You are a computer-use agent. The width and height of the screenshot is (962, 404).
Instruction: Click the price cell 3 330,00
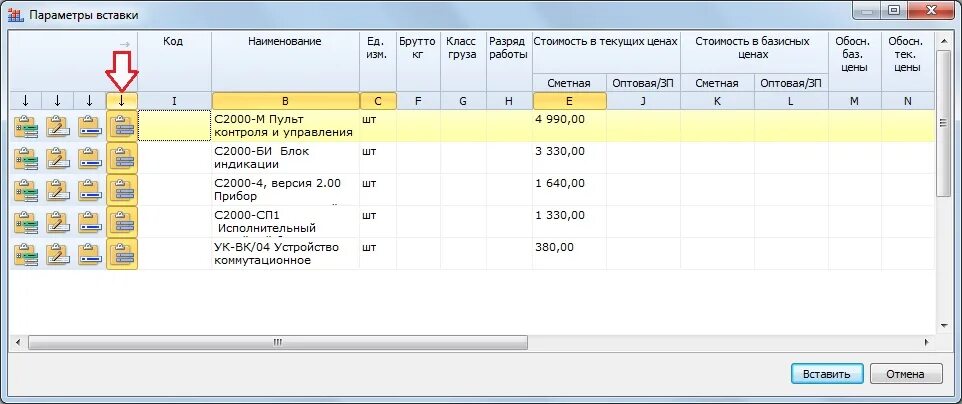pos(569,158)
